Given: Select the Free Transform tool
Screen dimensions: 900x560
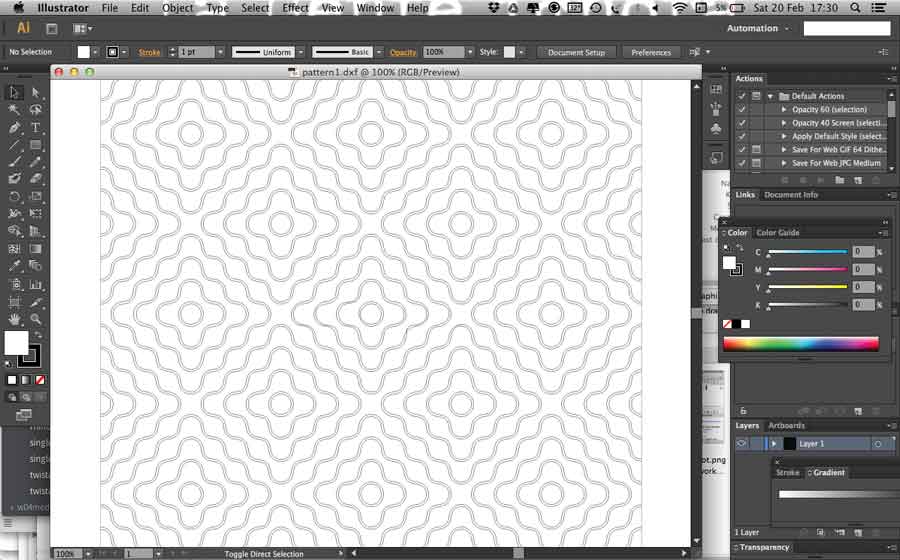Looking at the screenshot, I should click(x=36, y=213).
